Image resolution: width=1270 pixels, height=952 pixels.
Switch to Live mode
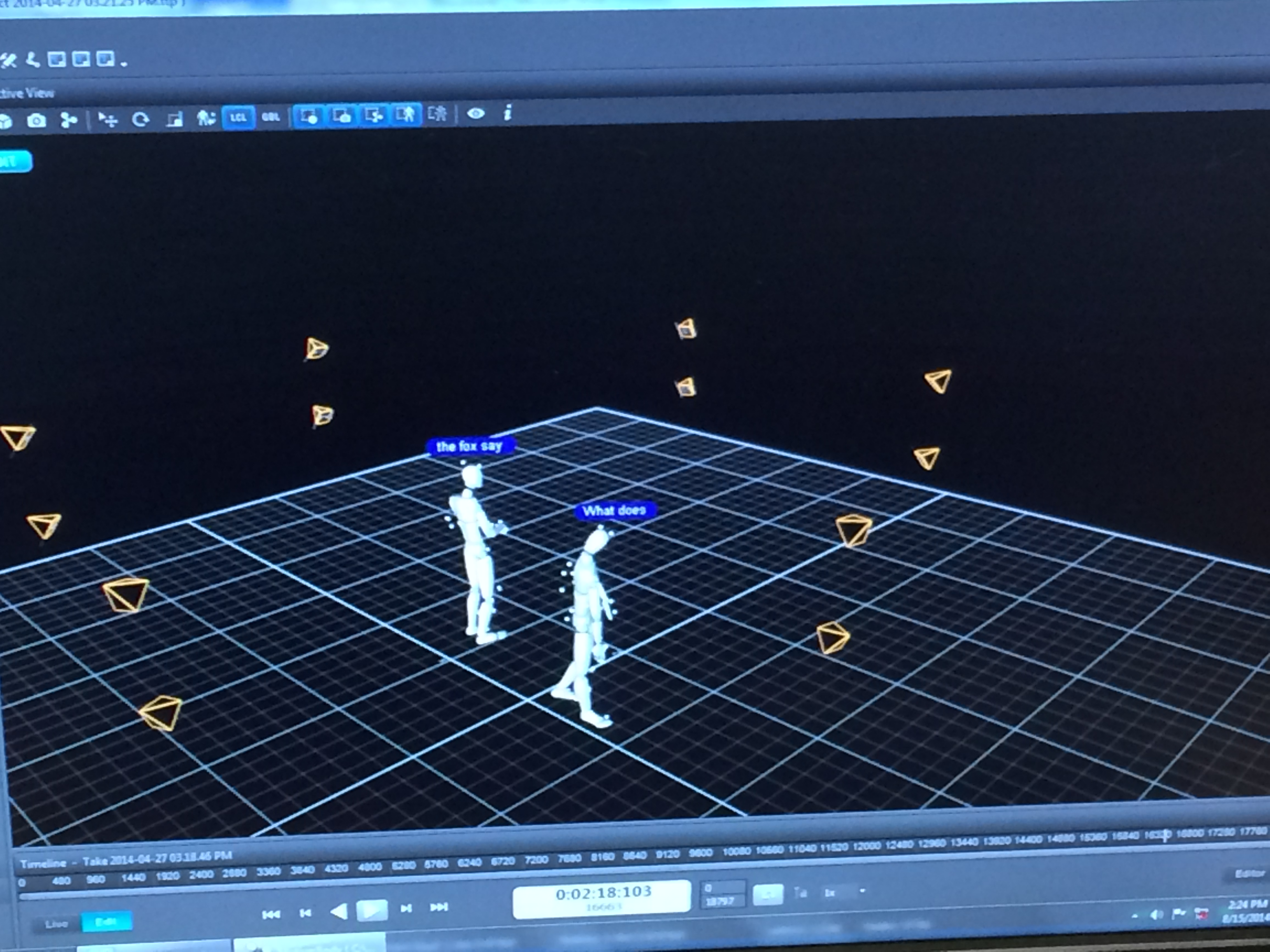click(56, 924)
